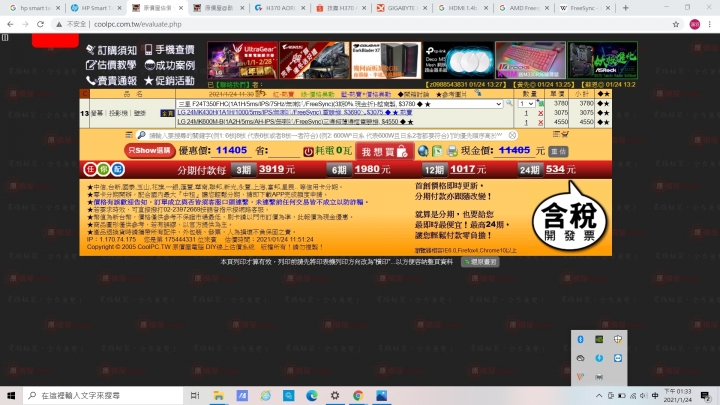Open the 估價教學 link
This screenshot has height=405, width=720.
coord(111,65)
